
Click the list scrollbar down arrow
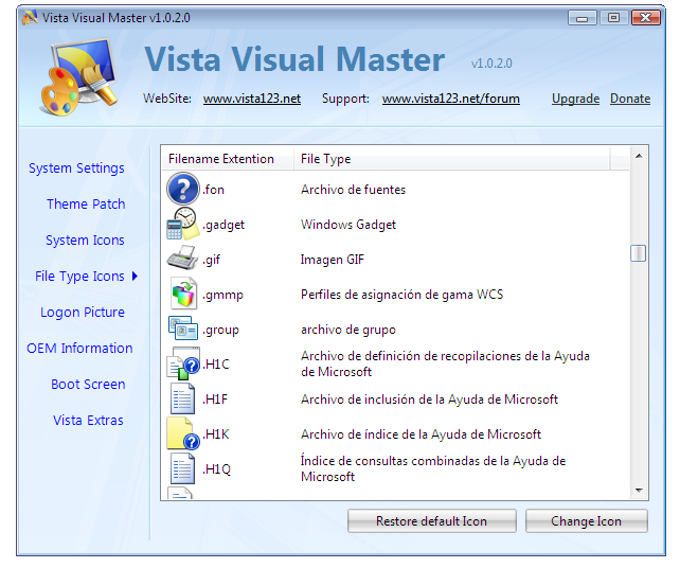pos(639,490)
